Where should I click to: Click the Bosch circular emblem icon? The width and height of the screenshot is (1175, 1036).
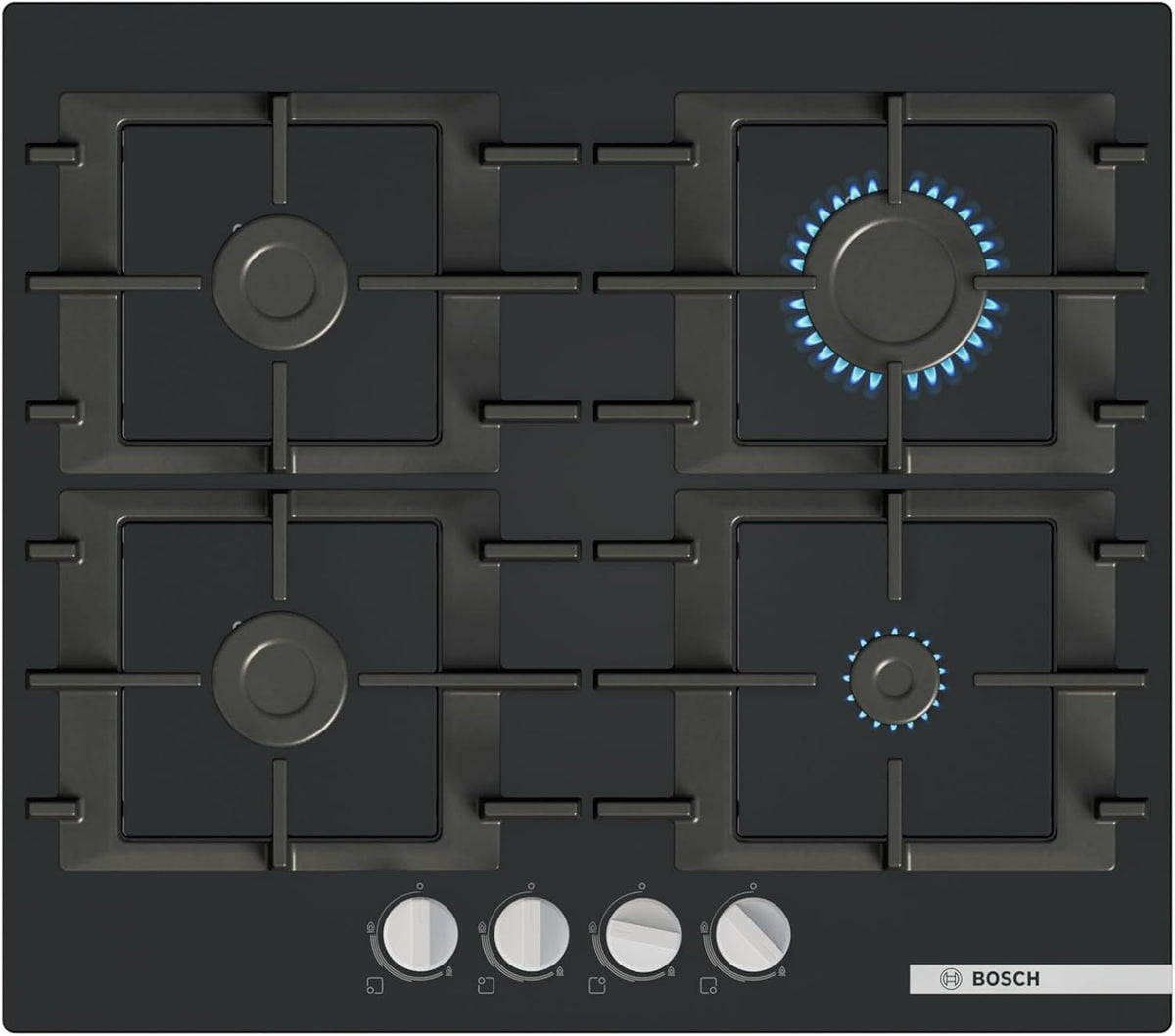pos(950,978)
